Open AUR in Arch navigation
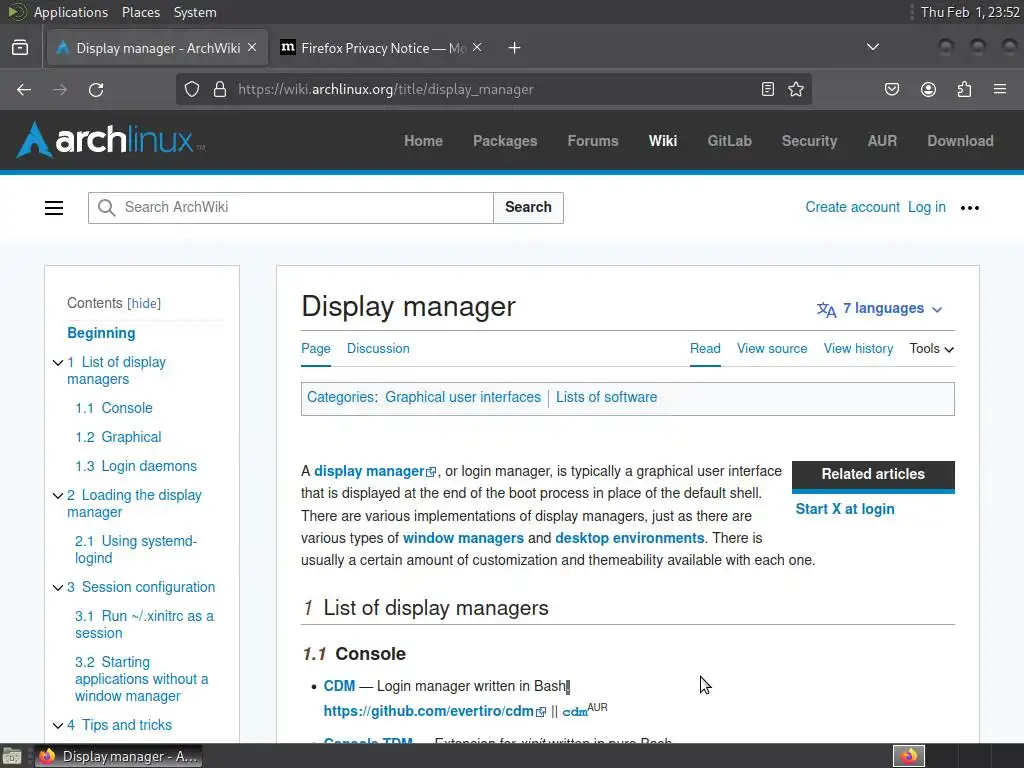 [x=882, y=141]
